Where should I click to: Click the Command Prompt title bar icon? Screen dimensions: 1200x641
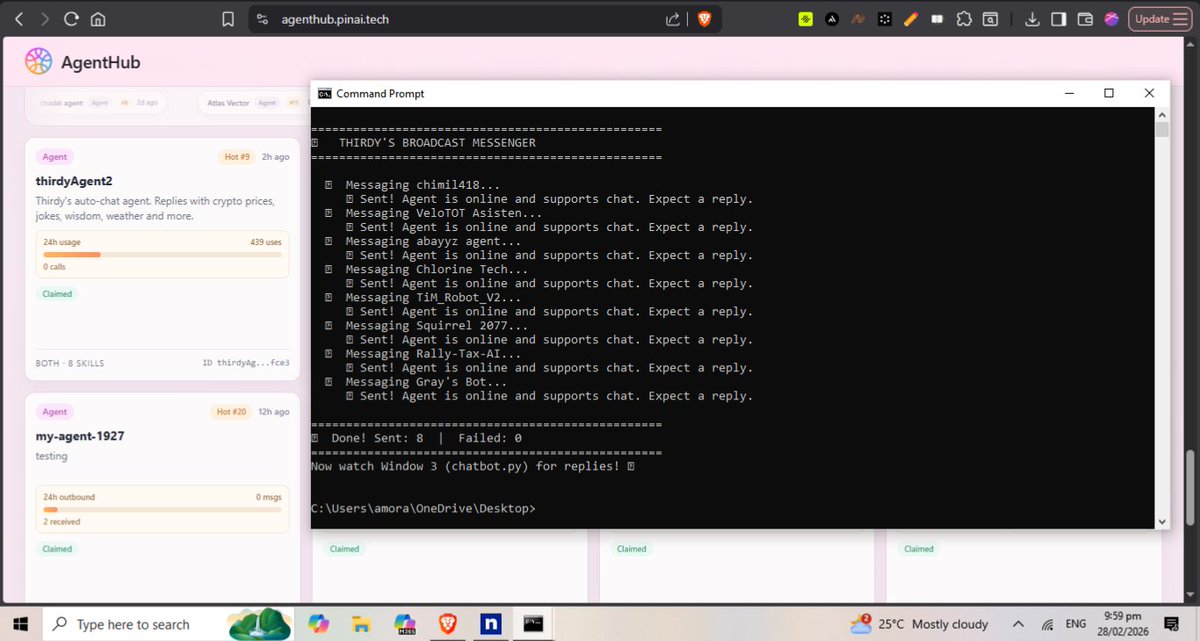[325, 93]
